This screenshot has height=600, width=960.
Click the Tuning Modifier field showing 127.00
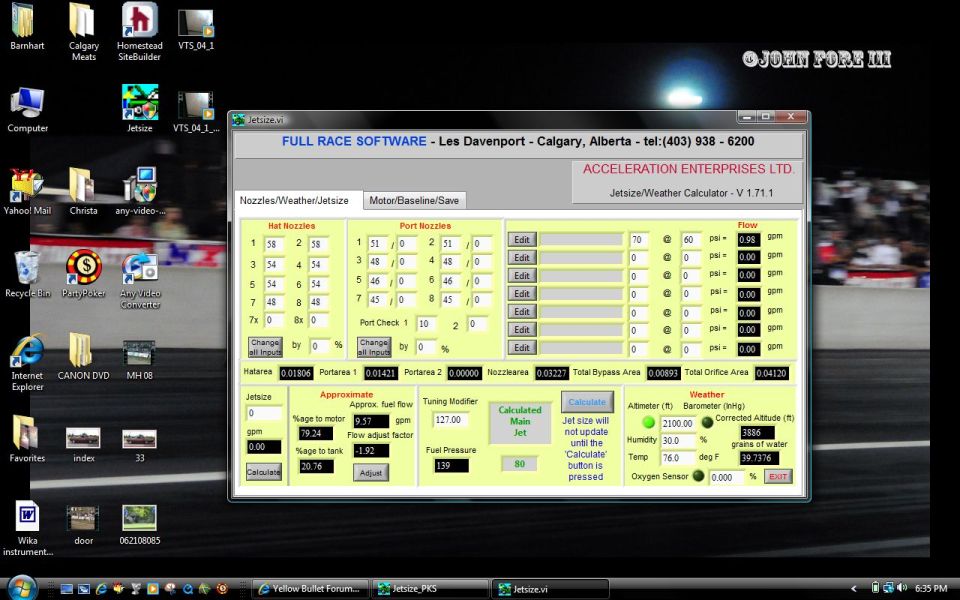[451, 420]
